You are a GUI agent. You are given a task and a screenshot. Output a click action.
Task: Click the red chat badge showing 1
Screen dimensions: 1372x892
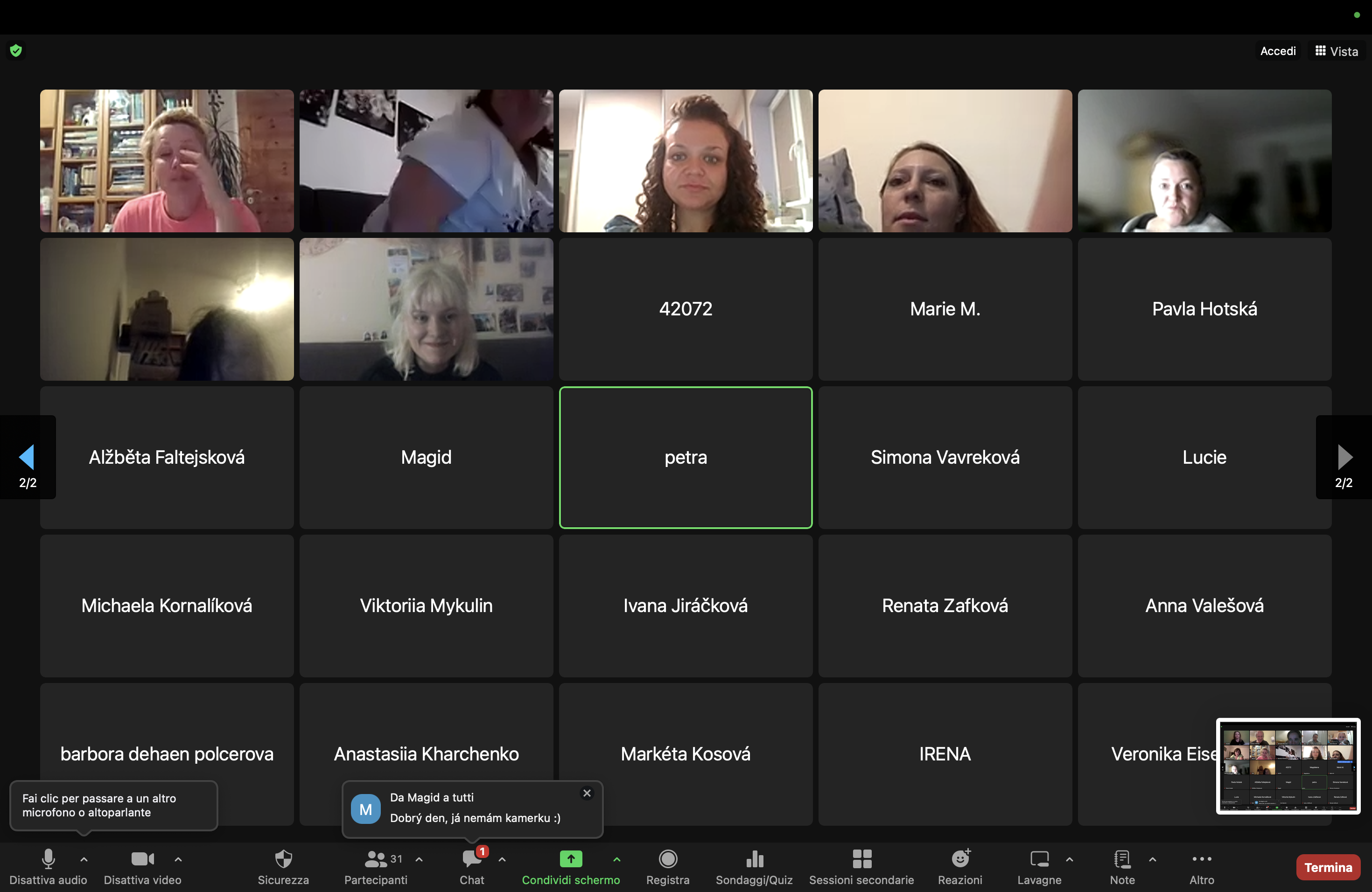coord(482,851)
